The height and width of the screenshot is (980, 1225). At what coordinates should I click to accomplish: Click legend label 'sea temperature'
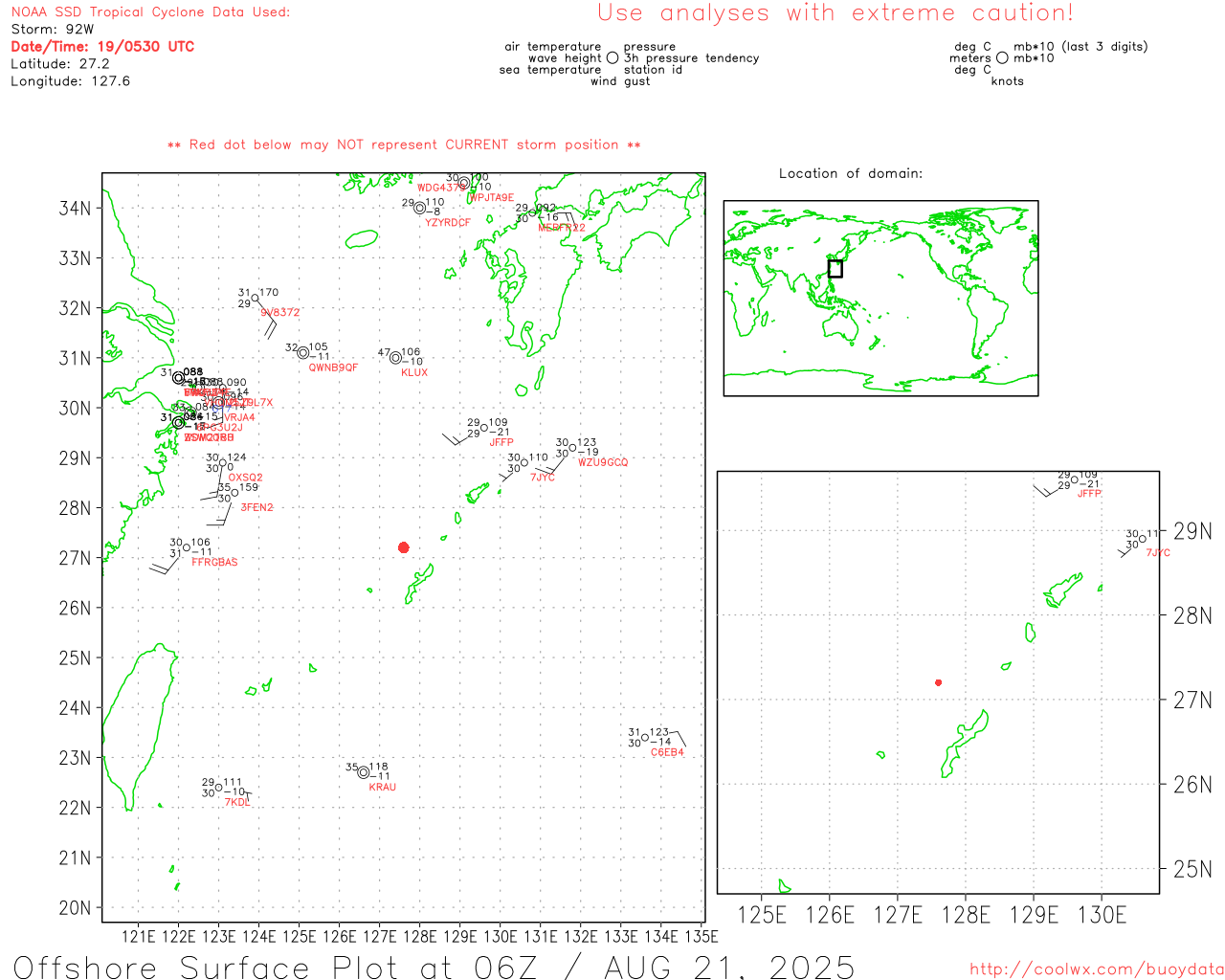[550, 70]
